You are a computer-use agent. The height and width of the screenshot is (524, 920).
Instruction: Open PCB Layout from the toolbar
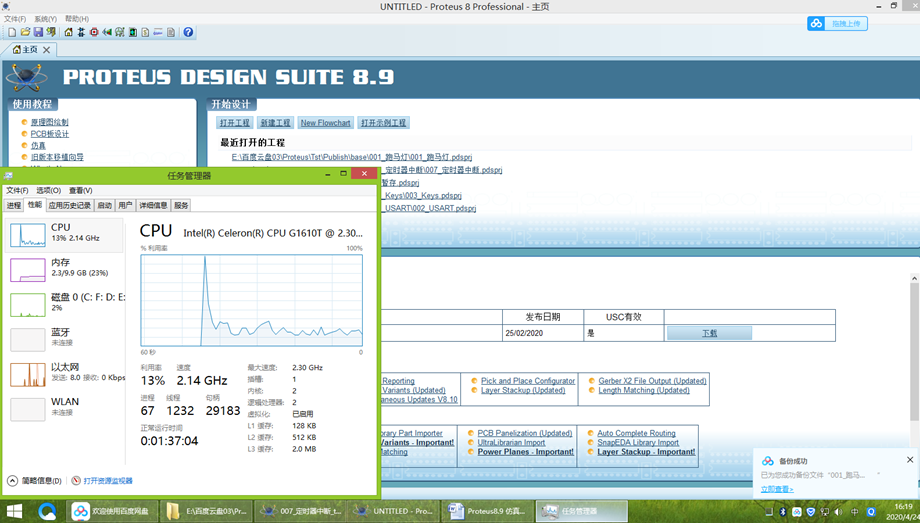pyautogui.click(x=94, y=32)
